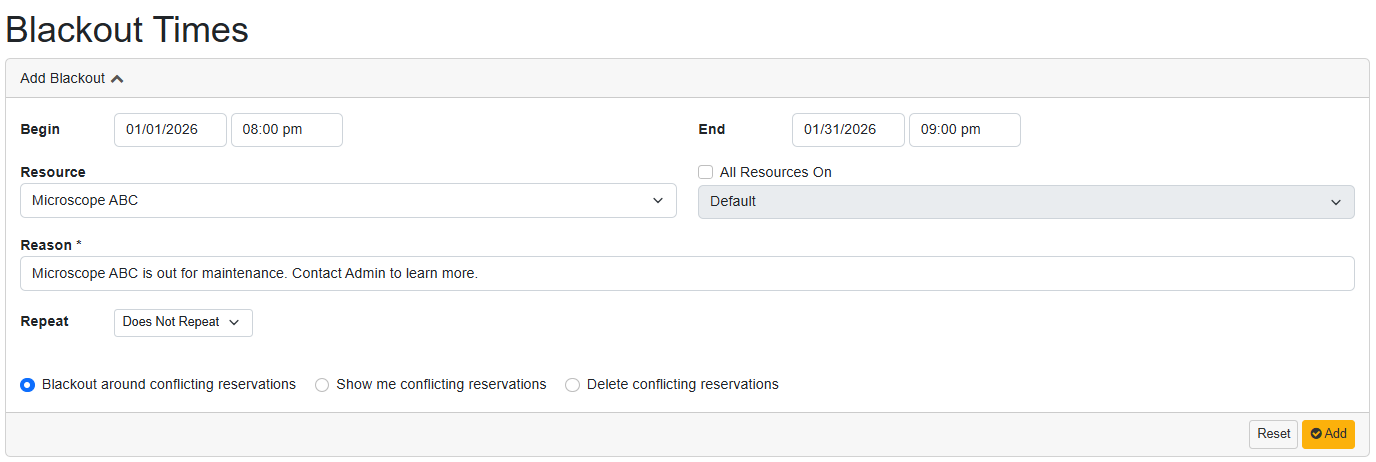Open the Does Not Repeat dropdown
This screenshot has width=1376, height=462.
pos(183,323)
